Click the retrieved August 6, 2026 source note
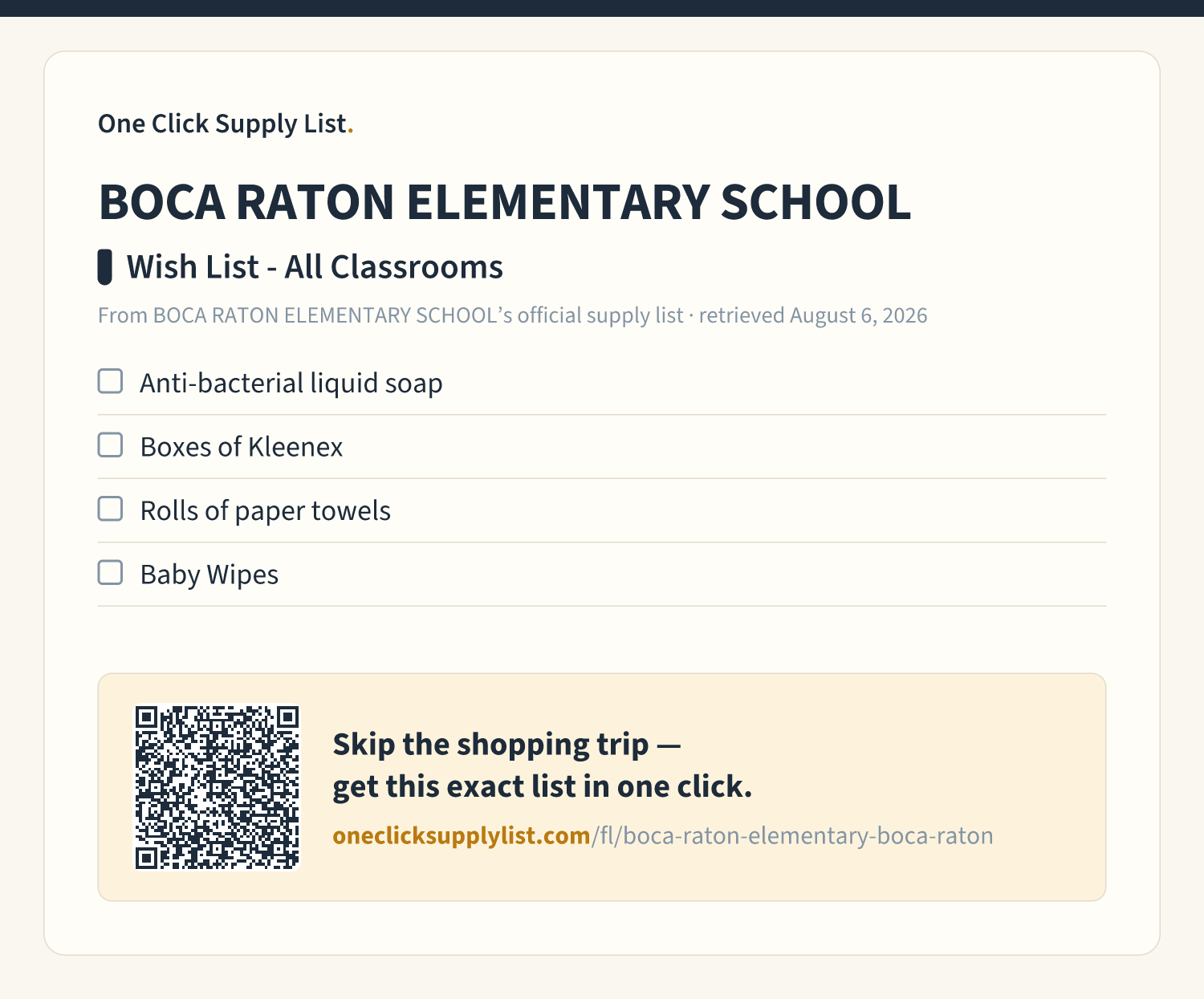Screen dimensions: 1204x999 (x=813, y=315)
